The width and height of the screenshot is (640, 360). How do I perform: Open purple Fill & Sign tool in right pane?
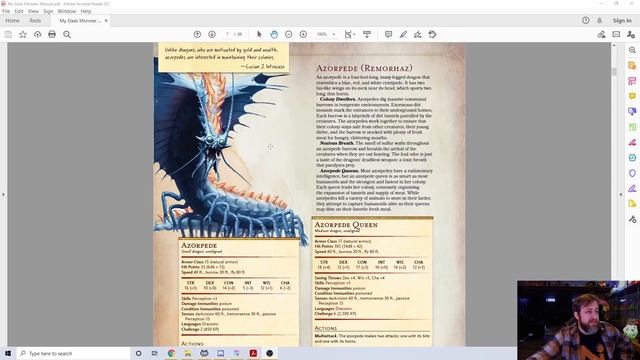[632, 188]
